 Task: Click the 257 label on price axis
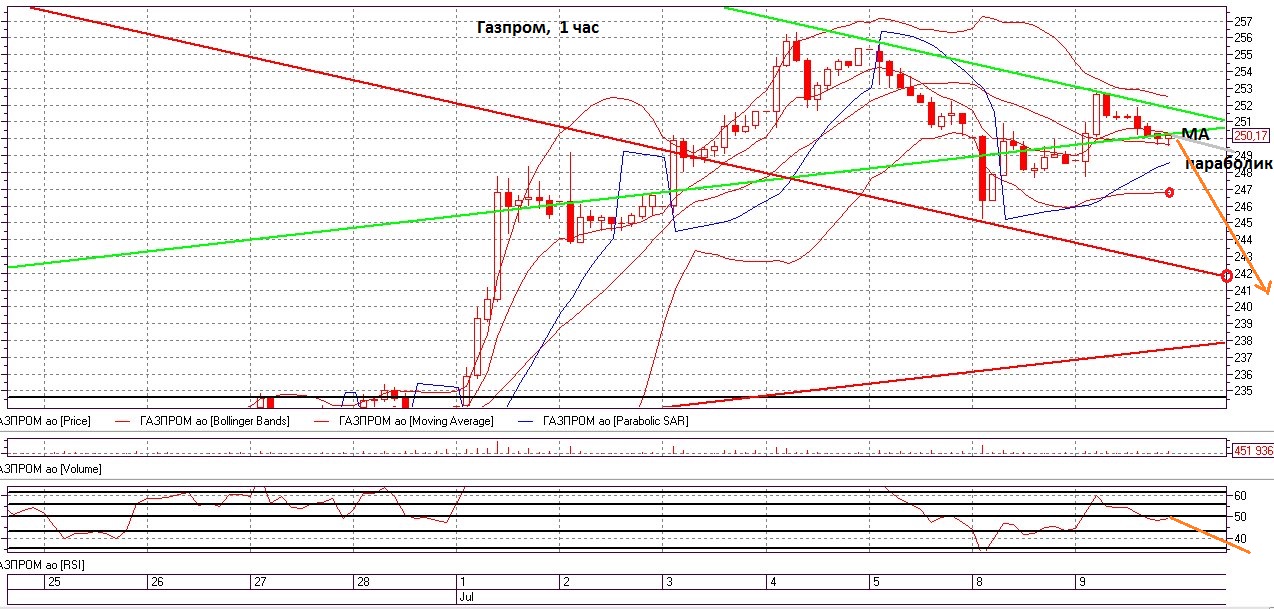tap(1243, 21)
